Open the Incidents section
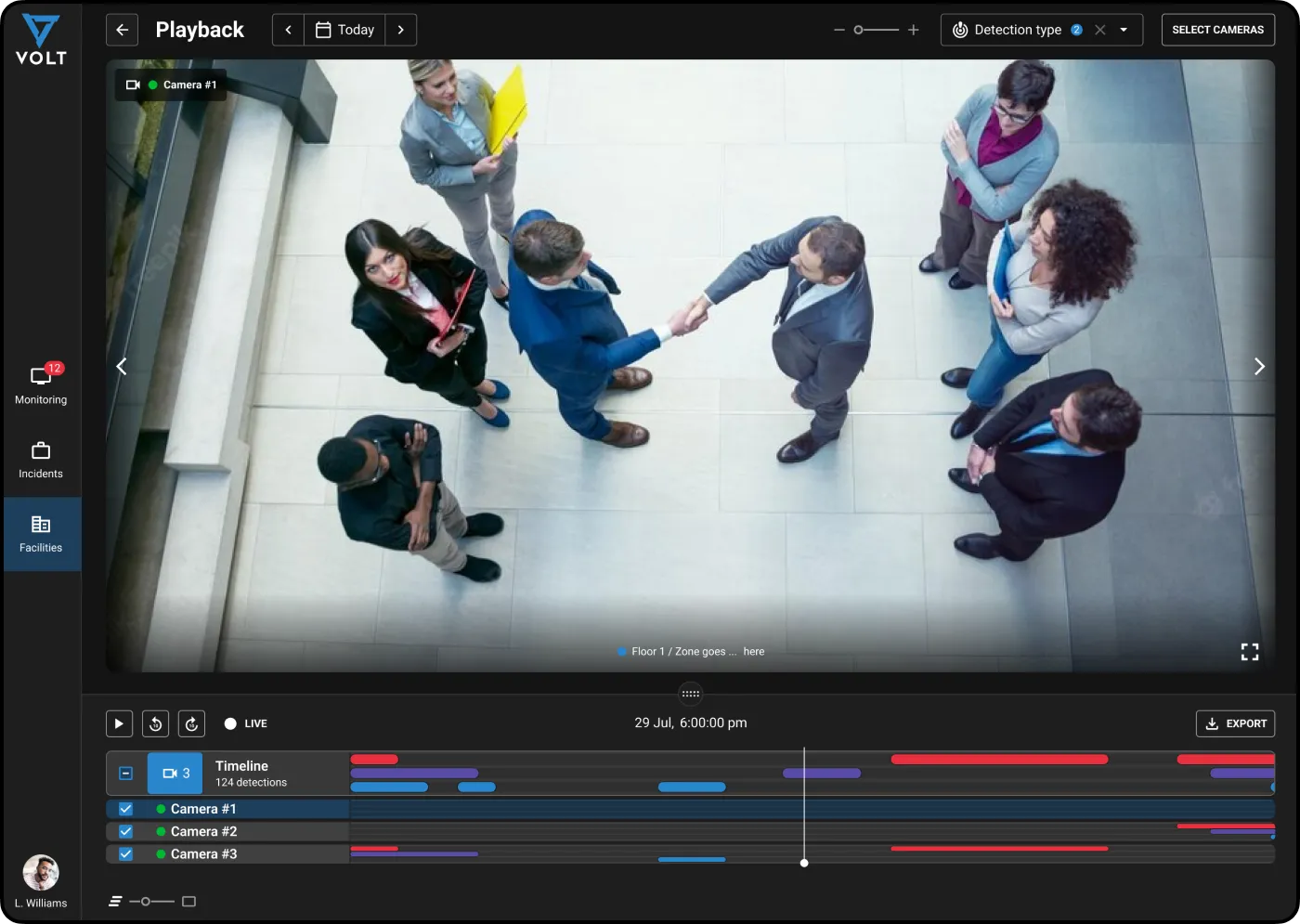Image resolution: width=1300 pixels, height=924 pixels. pos(41,460)
